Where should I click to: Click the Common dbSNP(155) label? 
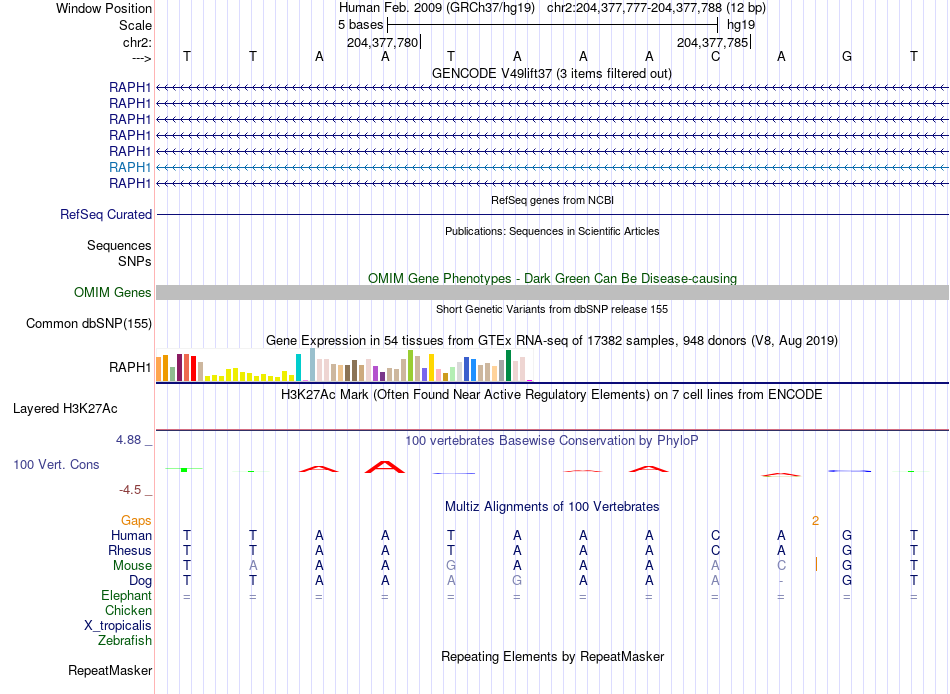(89, 324)
